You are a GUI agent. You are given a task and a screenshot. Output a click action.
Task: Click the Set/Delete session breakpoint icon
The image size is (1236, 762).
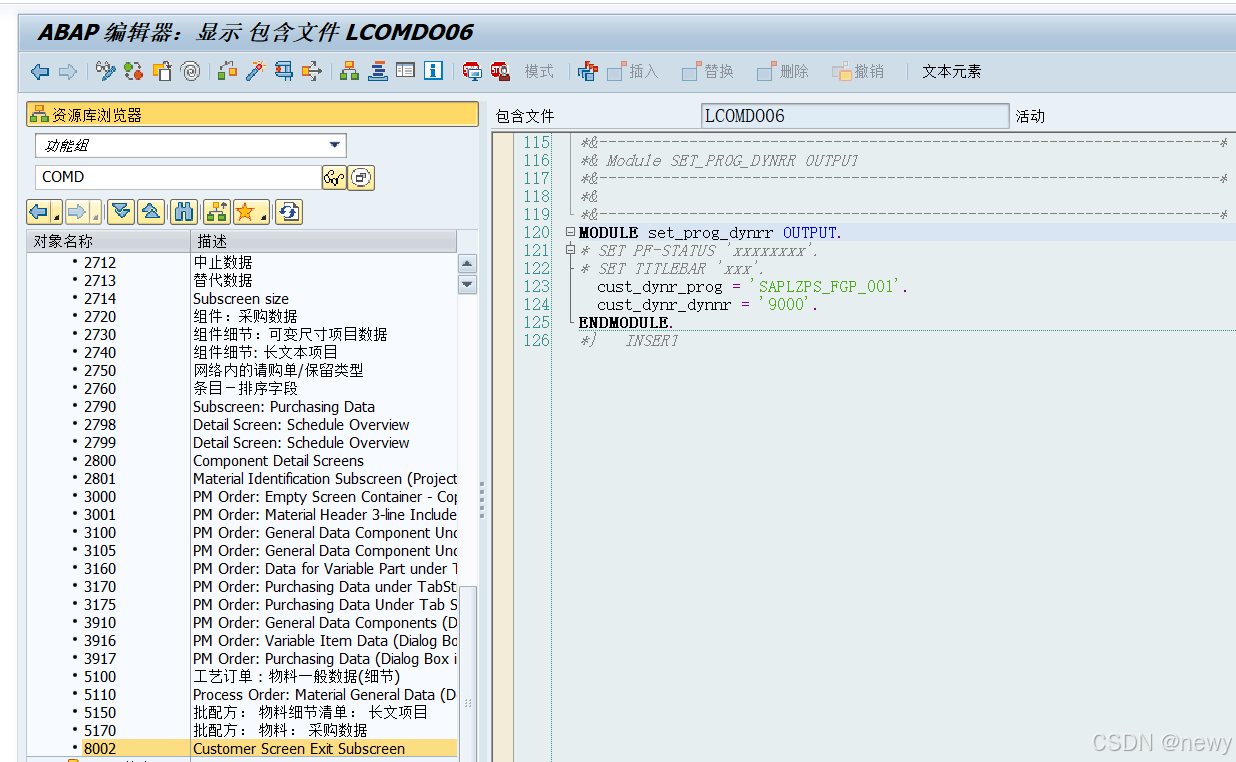(471, 71)
